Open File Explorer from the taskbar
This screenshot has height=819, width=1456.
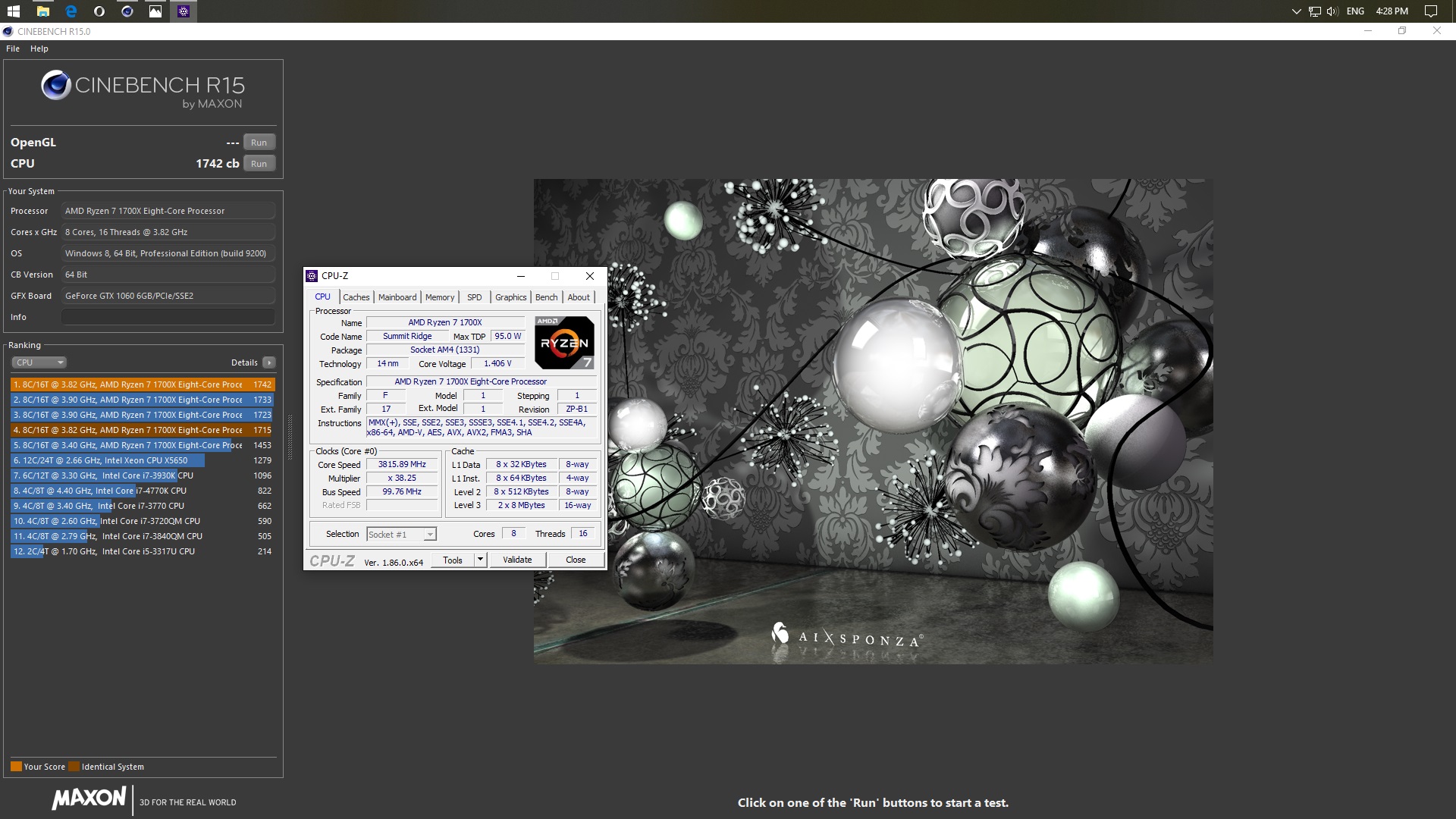pos(43,11)
